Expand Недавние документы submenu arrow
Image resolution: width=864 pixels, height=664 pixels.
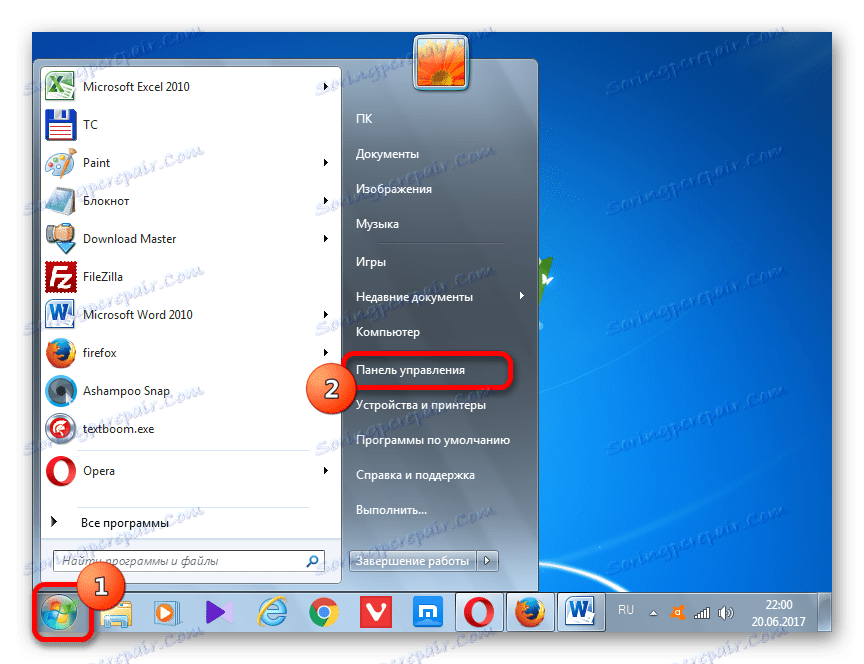coord(521,296)
